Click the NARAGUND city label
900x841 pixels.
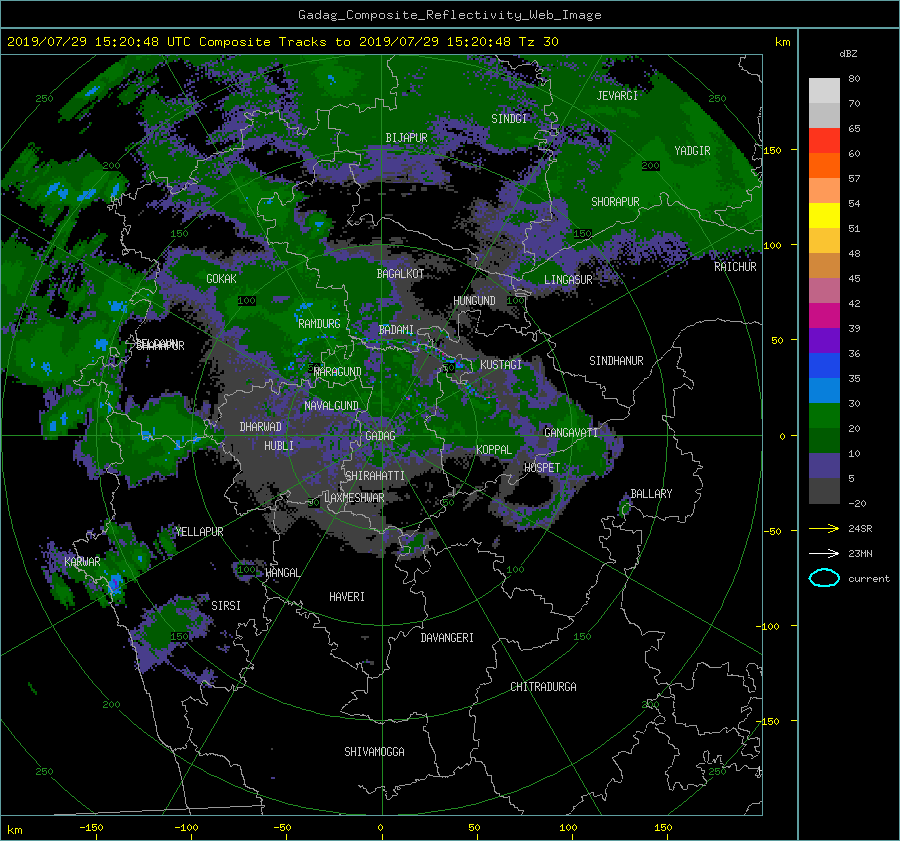tap(338, 372)
